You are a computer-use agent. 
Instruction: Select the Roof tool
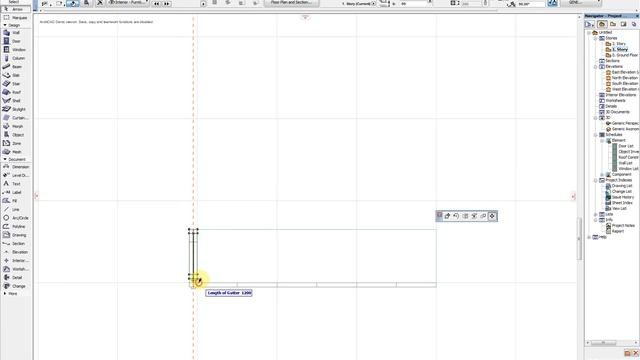point(16,92)
